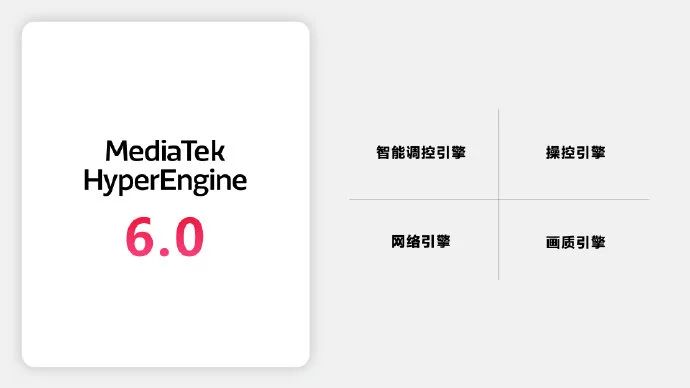Select the HyperEngine title text
Image resolution: width=690 pixels, height=388 pixels.
click(x=165, y=181)
